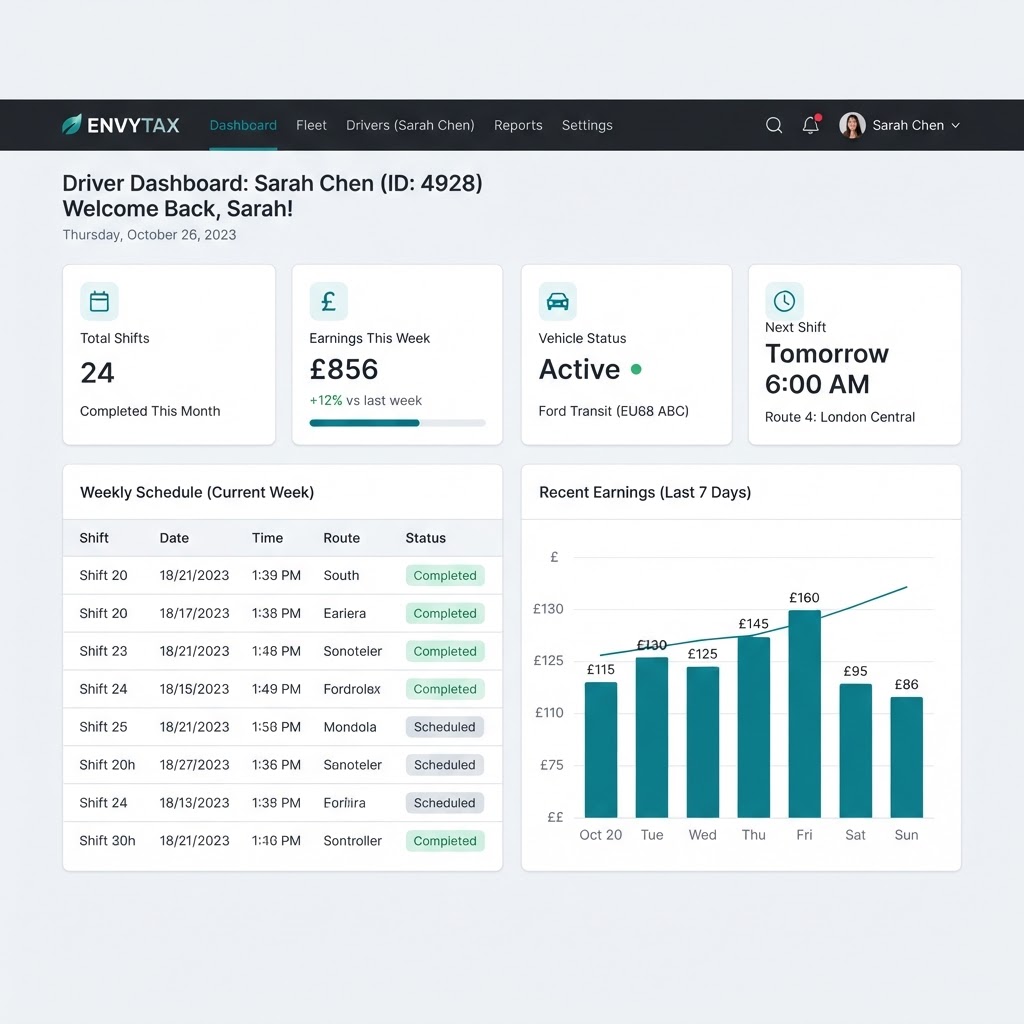Click the Recent Earnings (Last 7 Days) title
The width and height of the screenshot is (1024, 1024).
click(x=645, y=492)
